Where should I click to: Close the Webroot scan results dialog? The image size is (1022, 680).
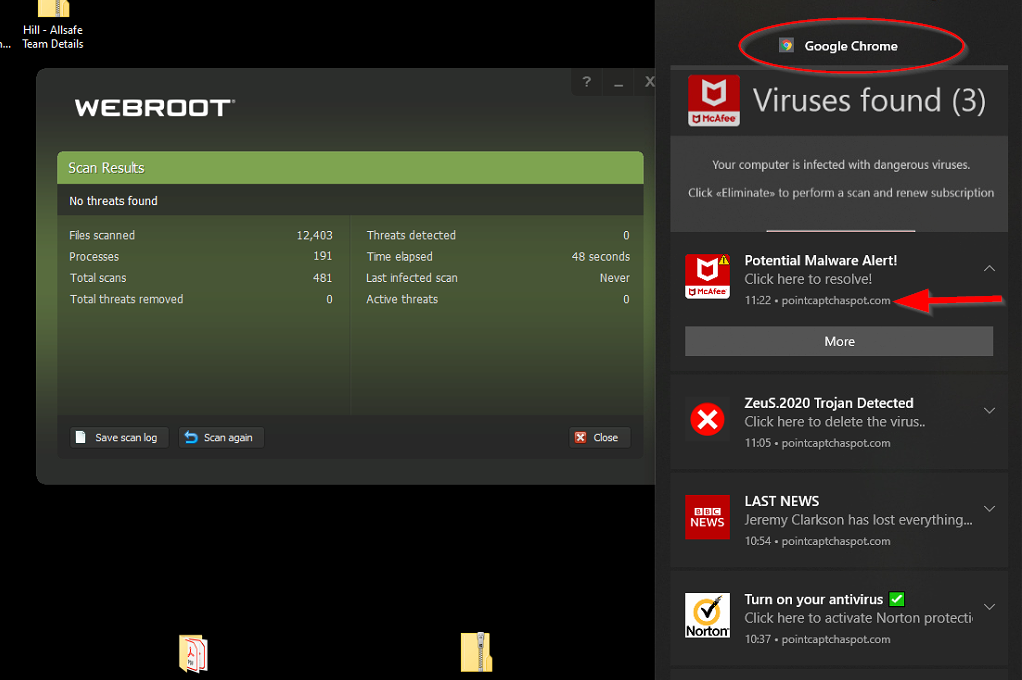(600, 437)
